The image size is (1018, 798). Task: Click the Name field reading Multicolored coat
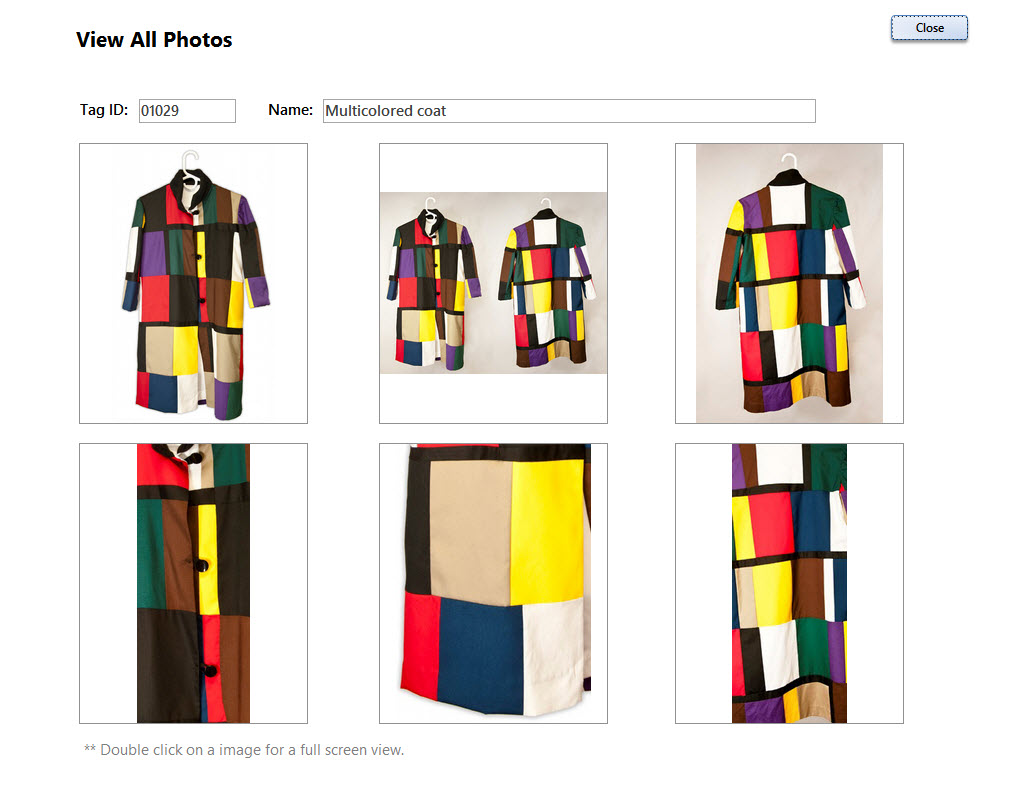(569, 111)
